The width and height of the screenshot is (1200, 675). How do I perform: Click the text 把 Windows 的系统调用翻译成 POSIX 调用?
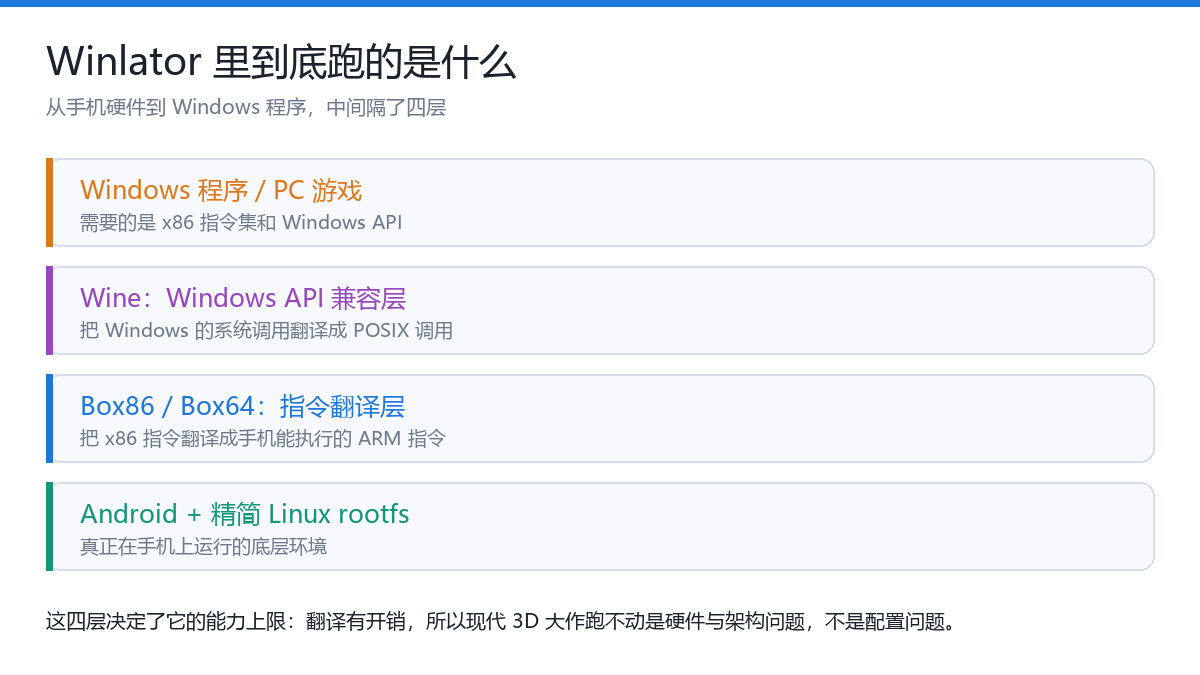[x=266, y=330]
